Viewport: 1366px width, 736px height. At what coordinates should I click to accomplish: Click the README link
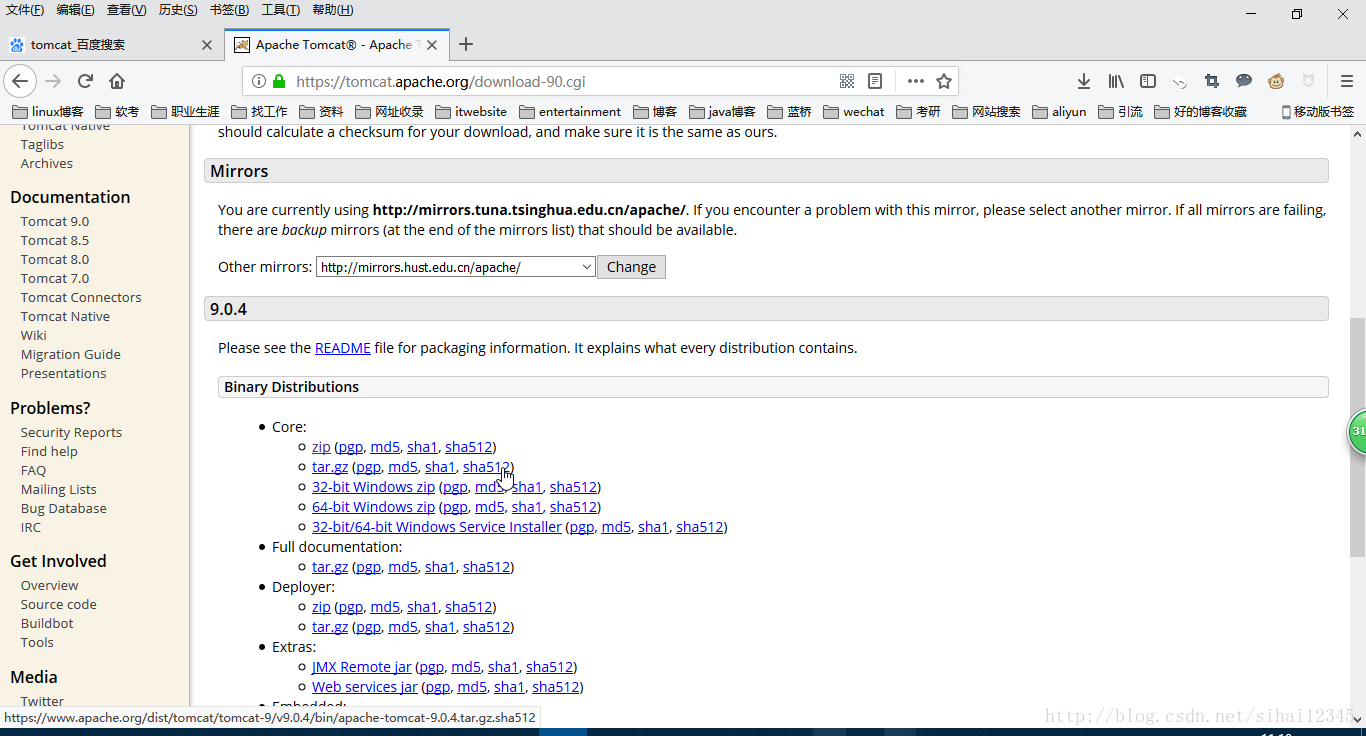pyautogui.click(x=343, y=348)
